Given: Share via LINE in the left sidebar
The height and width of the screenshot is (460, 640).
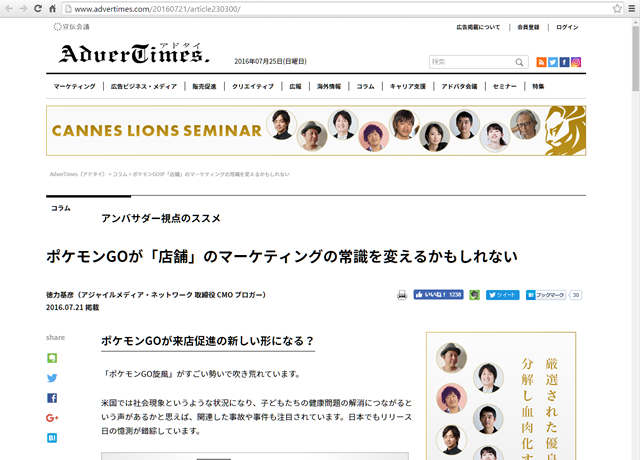Looking at the screenshot, I should (52, 357).
